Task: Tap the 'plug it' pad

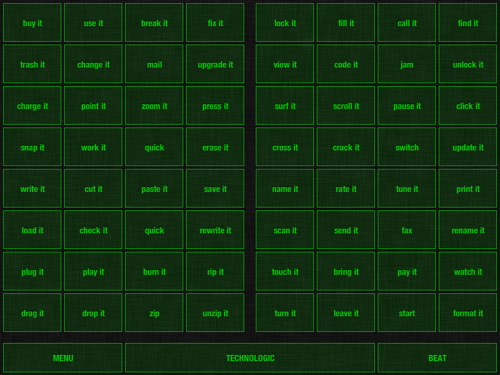Action: pyautogui.click(x=32, y=272)
